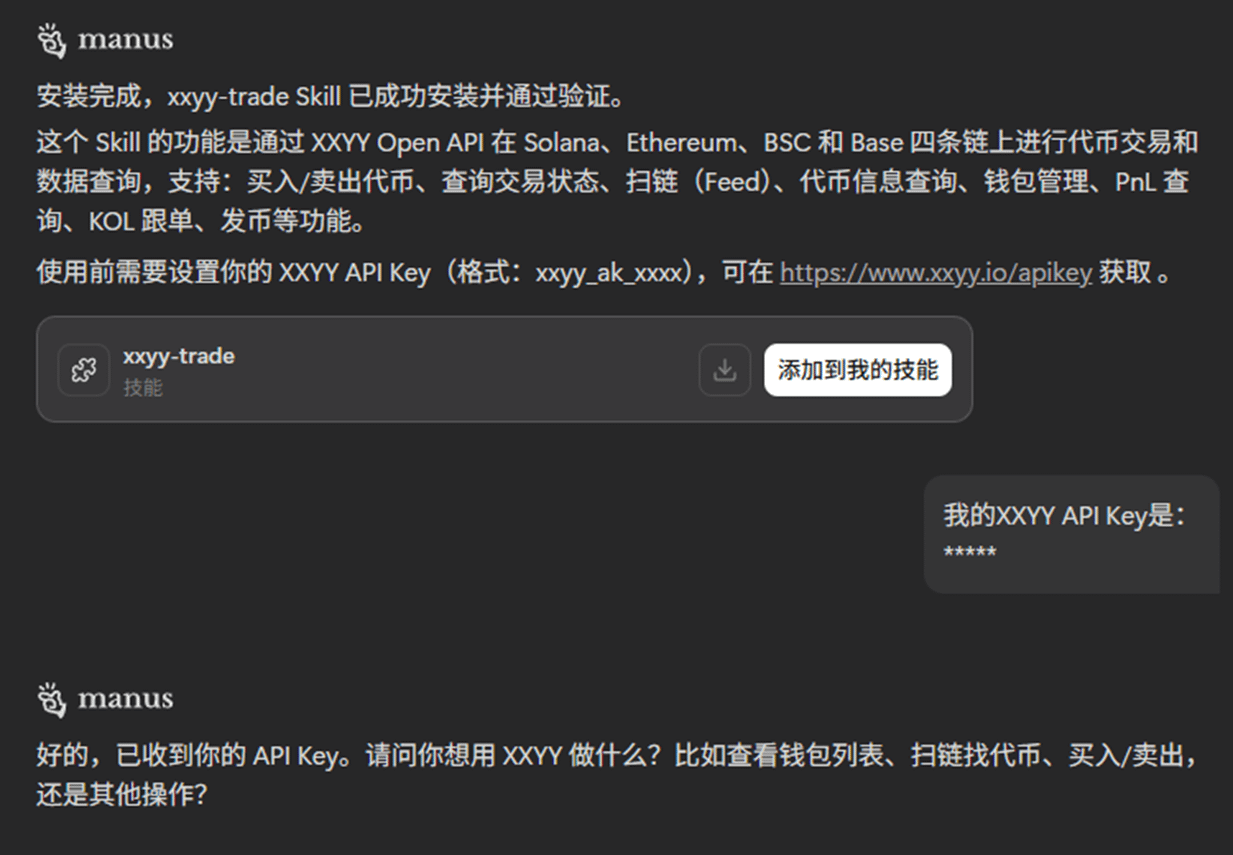The image size is (1233, 855).
Task: Click the 技能 label under xxyy-trade
Action: tap(142, 387)
